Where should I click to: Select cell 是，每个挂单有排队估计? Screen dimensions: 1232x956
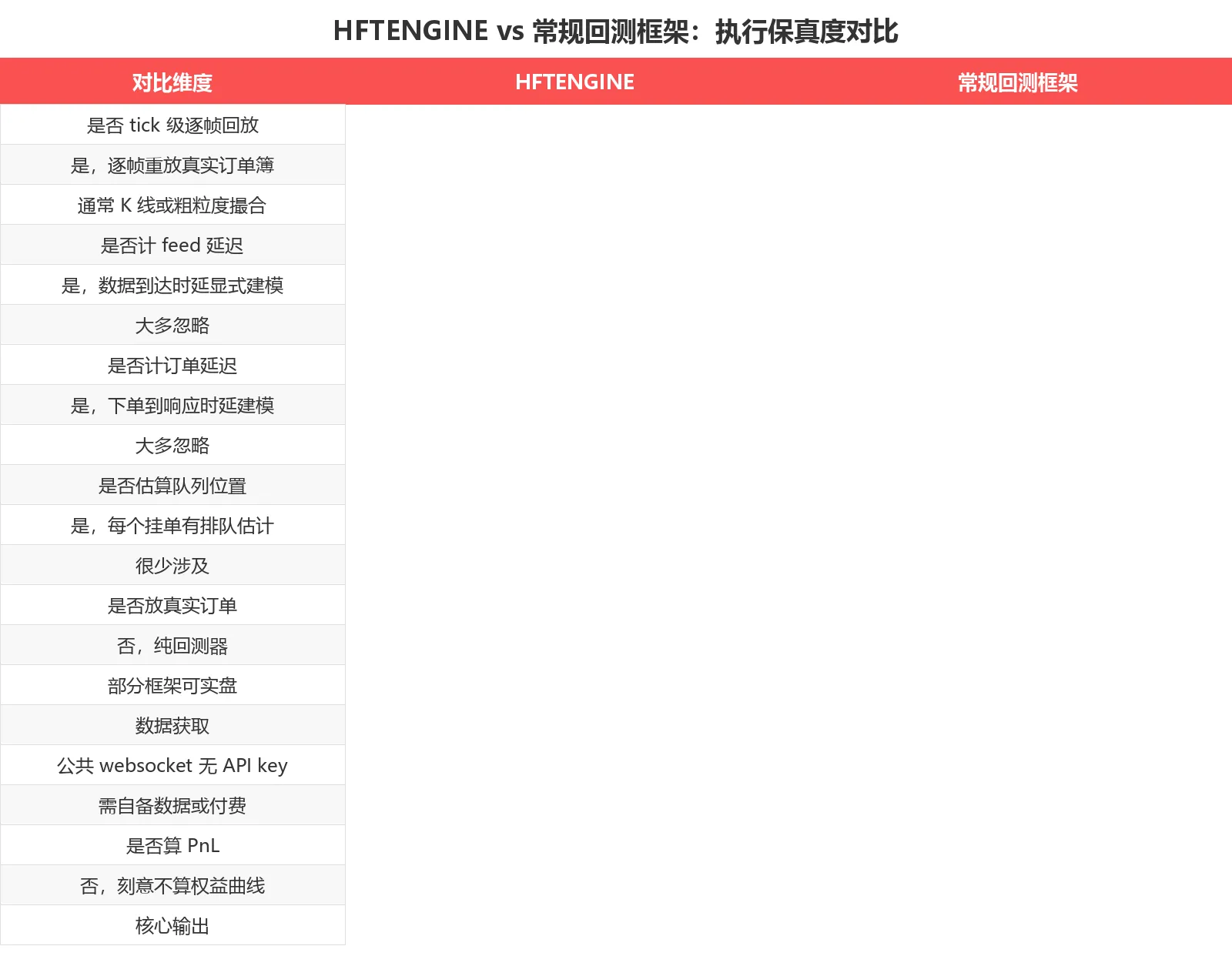point(172,525)
